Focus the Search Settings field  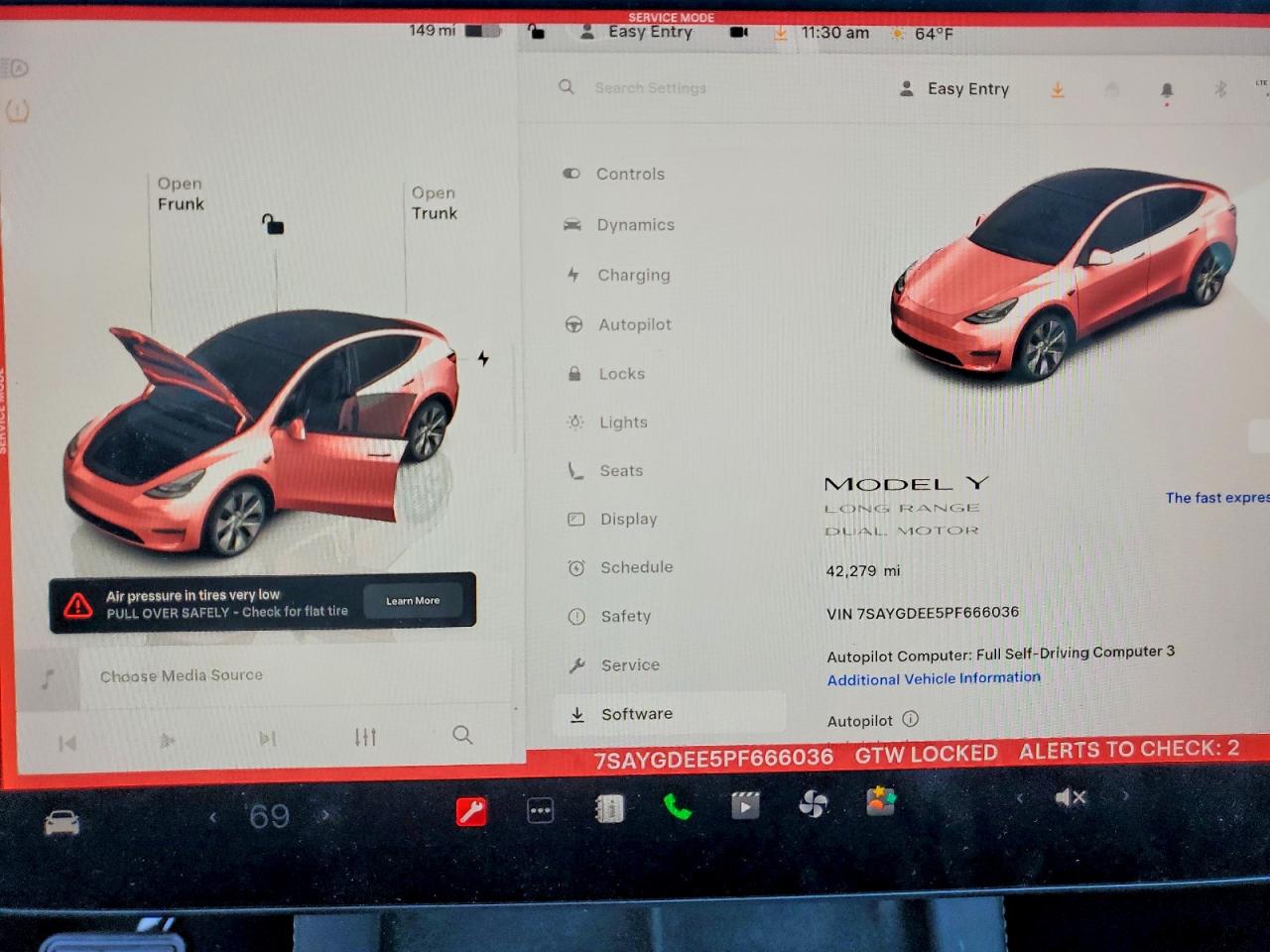[x=650, y=87]
